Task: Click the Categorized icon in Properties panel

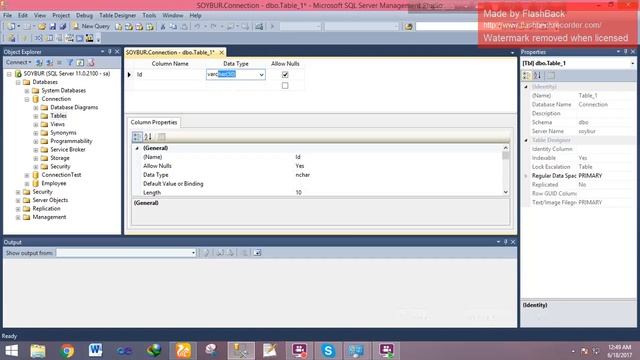Action: coord(527,76)
